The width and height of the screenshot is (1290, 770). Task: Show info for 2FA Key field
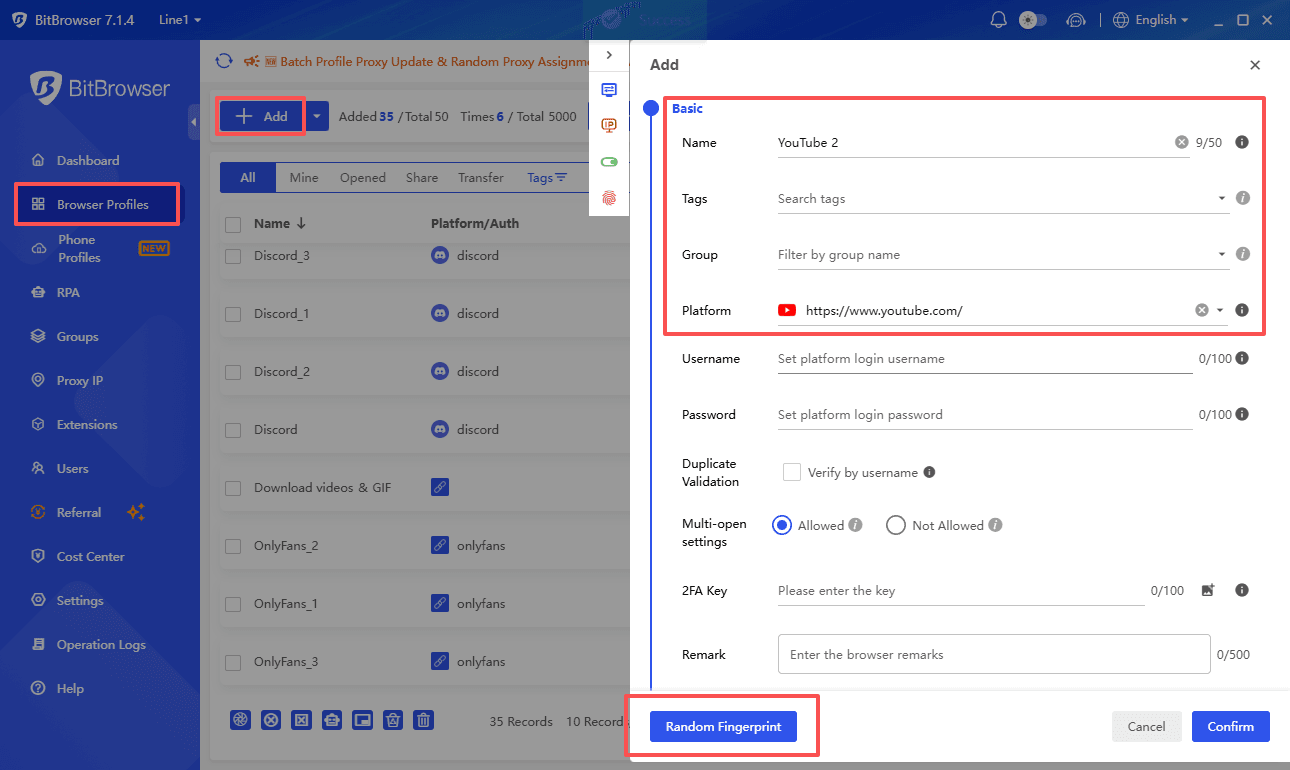(x=1242, y=591)
